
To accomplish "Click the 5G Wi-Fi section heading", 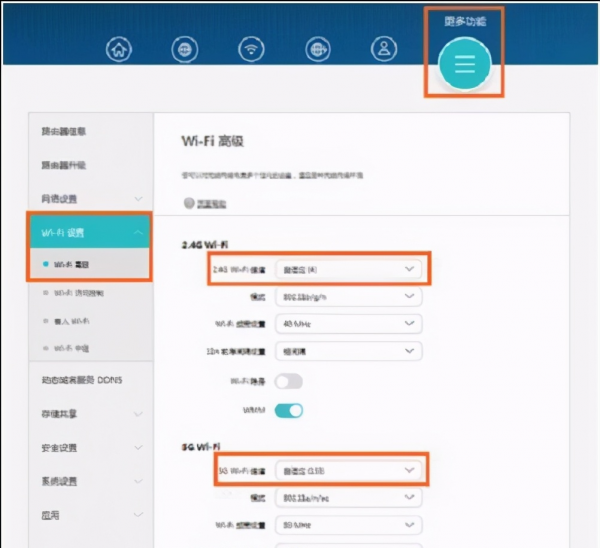I will (x=201, y=447).
